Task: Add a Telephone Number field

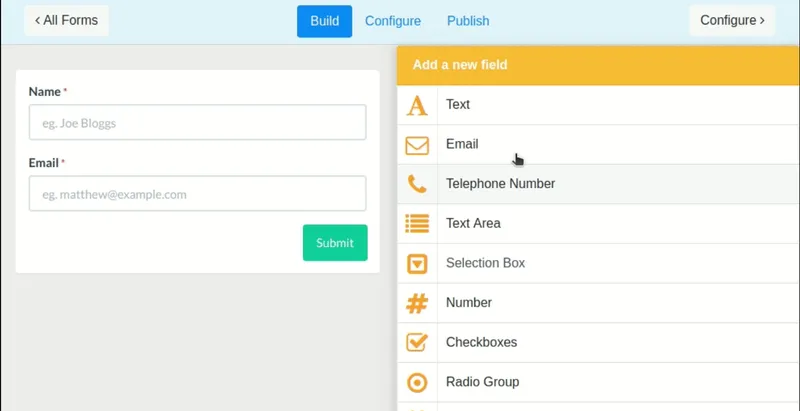Action: click(598, 184)
